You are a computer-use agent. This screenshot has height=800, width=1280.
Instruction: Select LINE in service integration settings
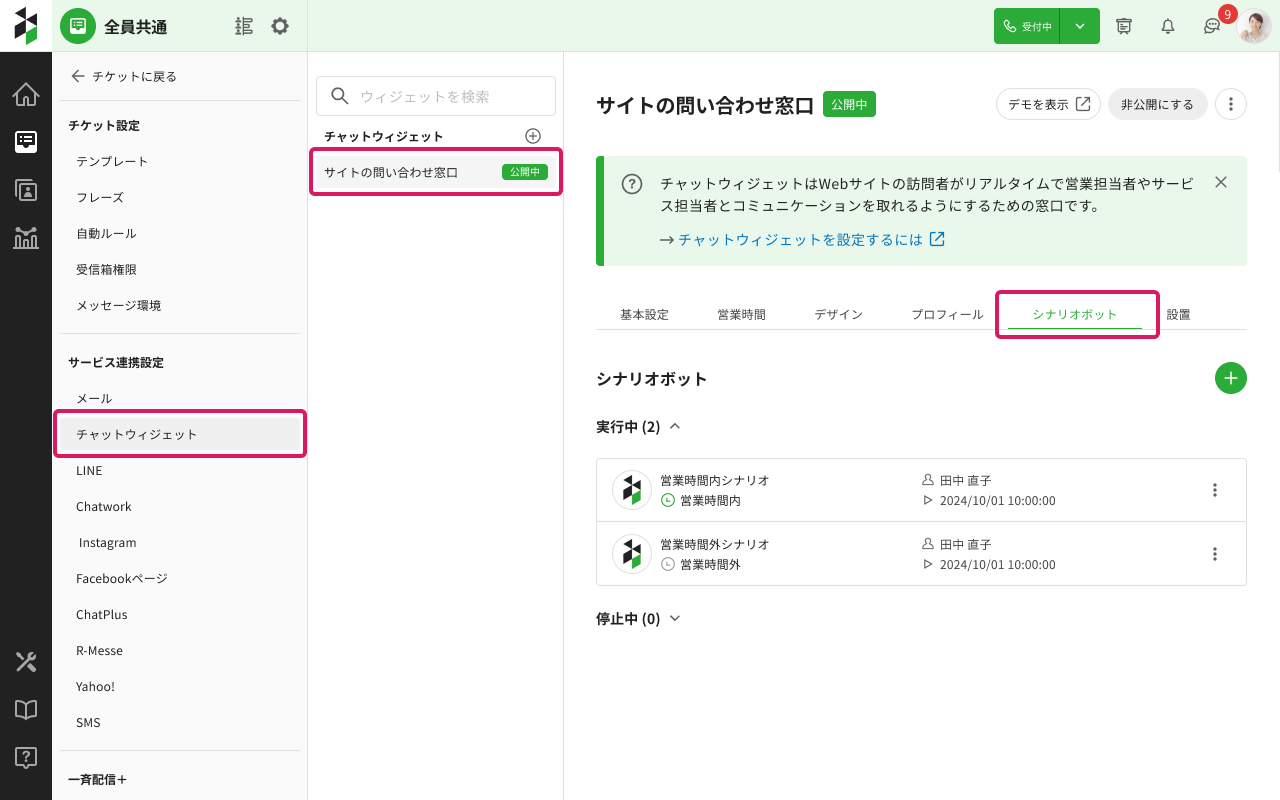pyautogui.click(x=89, y=471)
